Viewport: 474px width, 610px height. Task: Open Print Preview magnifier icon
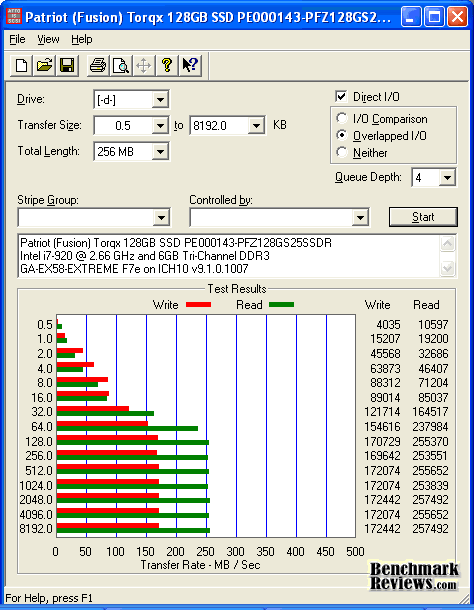click(121, 65)
